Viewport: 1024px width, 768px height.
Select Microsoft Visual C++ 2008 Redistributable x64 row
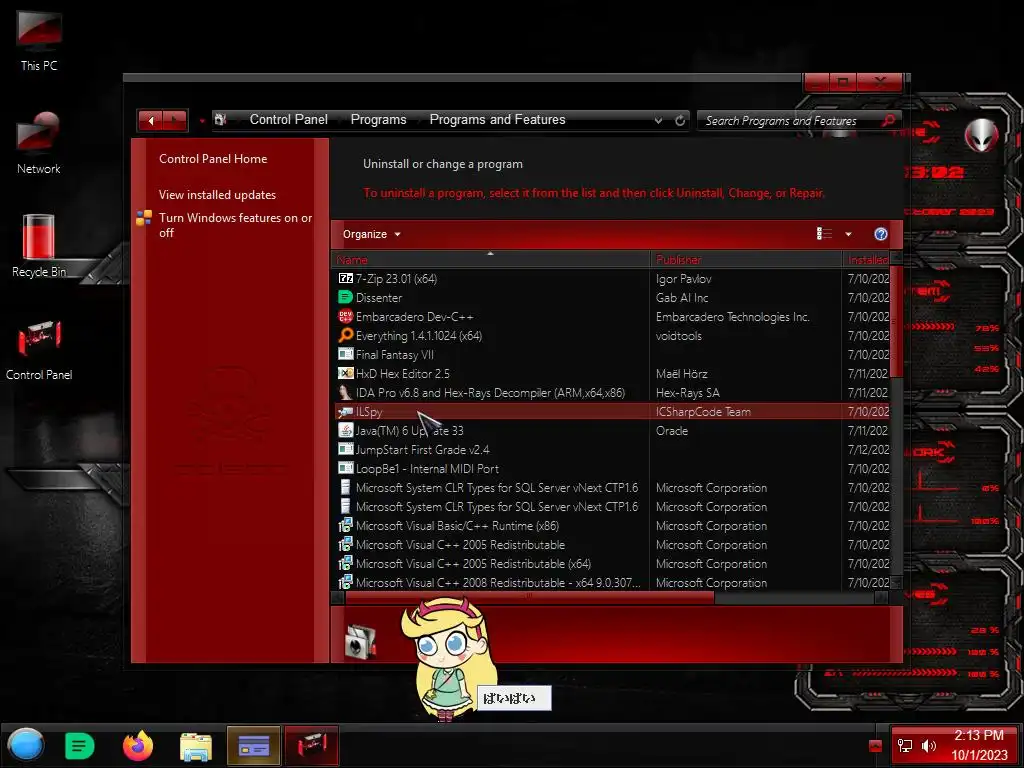coord(611,582)
